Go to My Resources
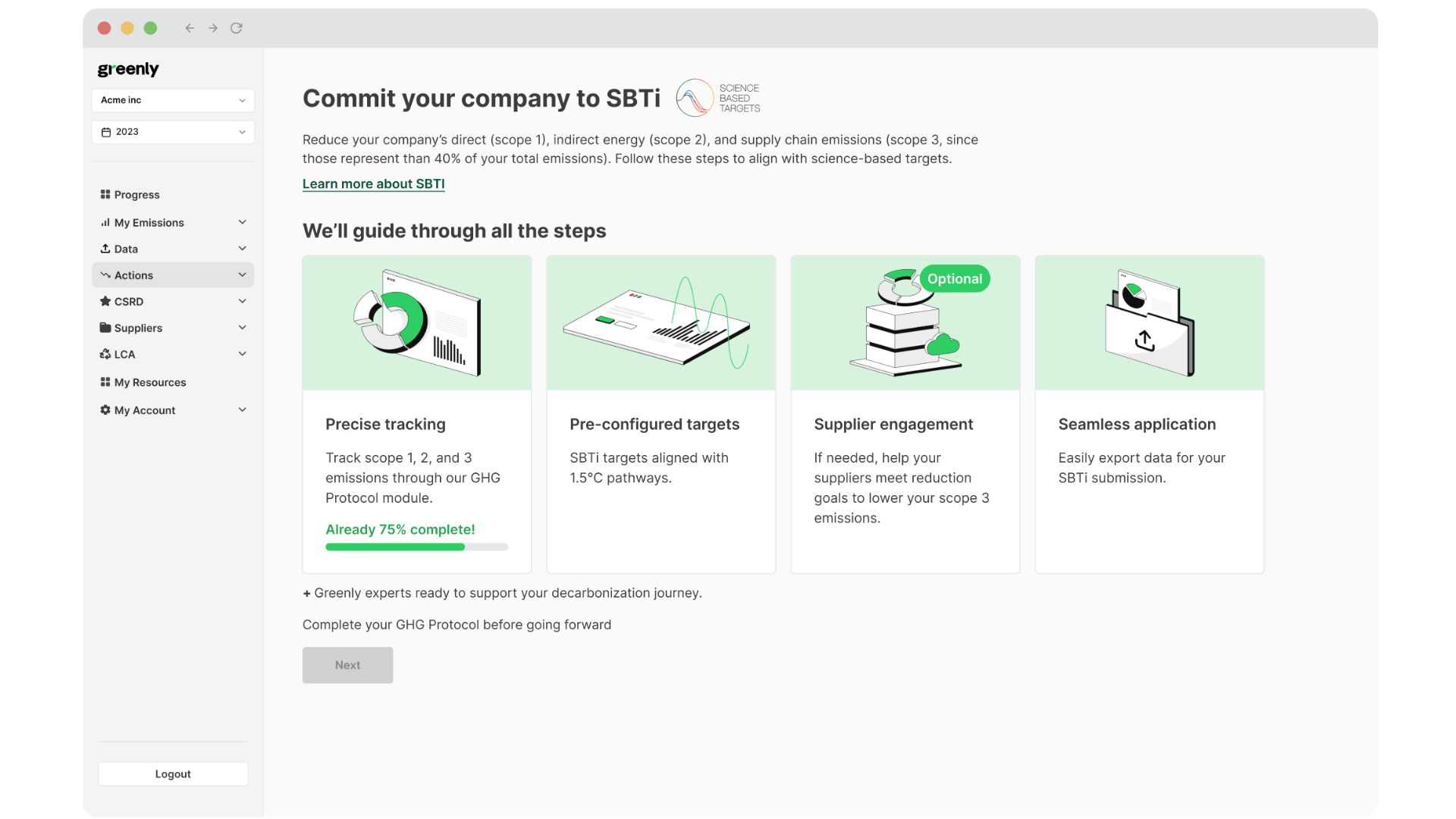The width and height of the screenshot is (1456, 819). [173, 382]
